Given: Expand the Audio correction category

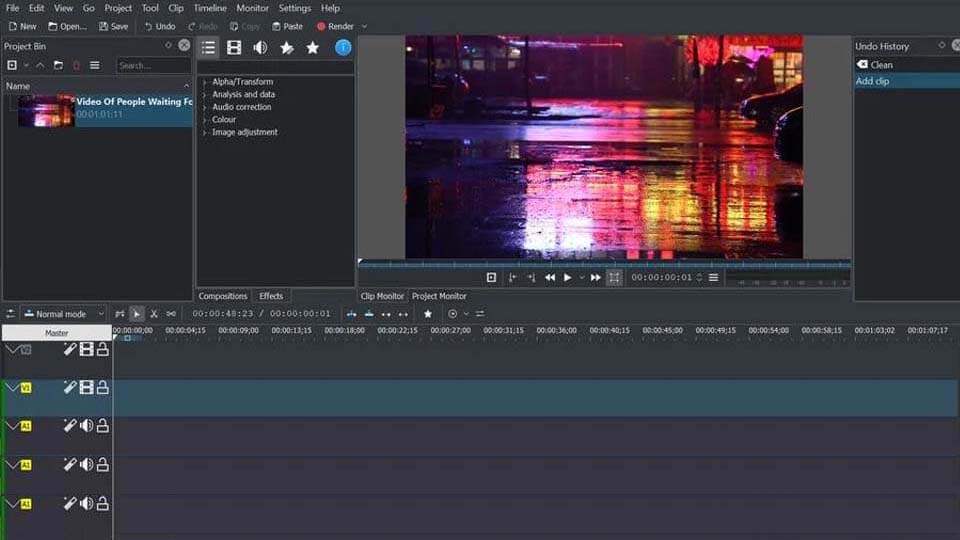Looking at the screenshot, I should (x=204, y=107).
